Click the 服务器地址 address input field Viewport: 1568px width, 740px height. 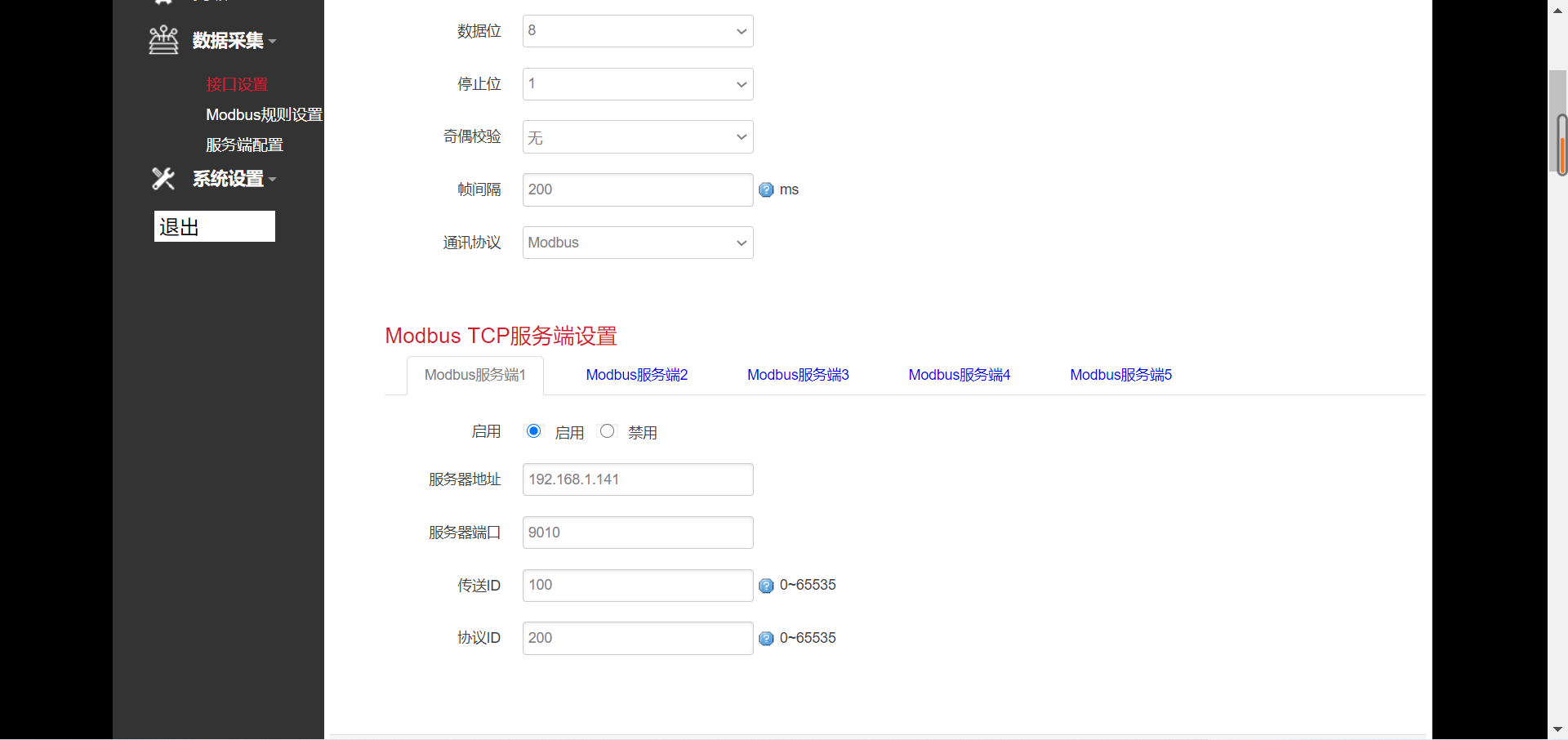(637, 479)
